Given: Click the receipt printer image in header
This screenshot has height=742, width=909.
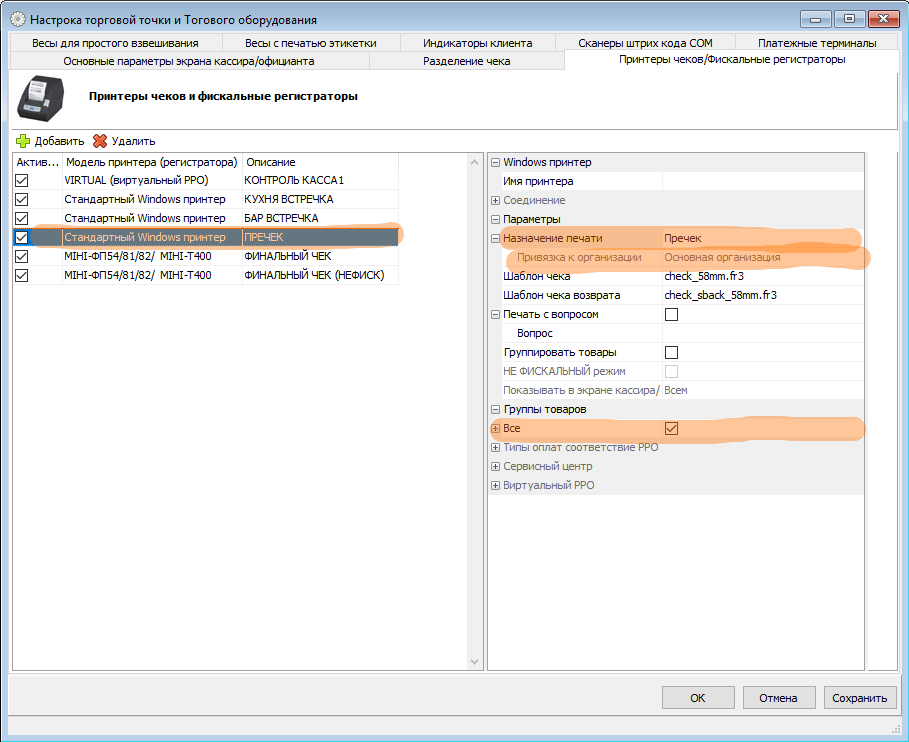Looking at the screenshot, I should (41, 99).
